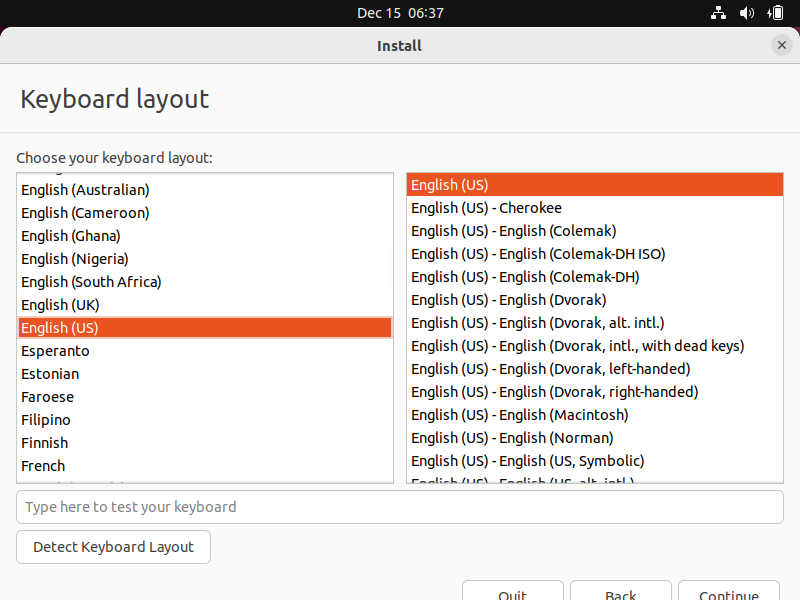The height and width of the screenshot is (600, 800).
Task: Pick English (Australian) layout
Action: [85, 190]
